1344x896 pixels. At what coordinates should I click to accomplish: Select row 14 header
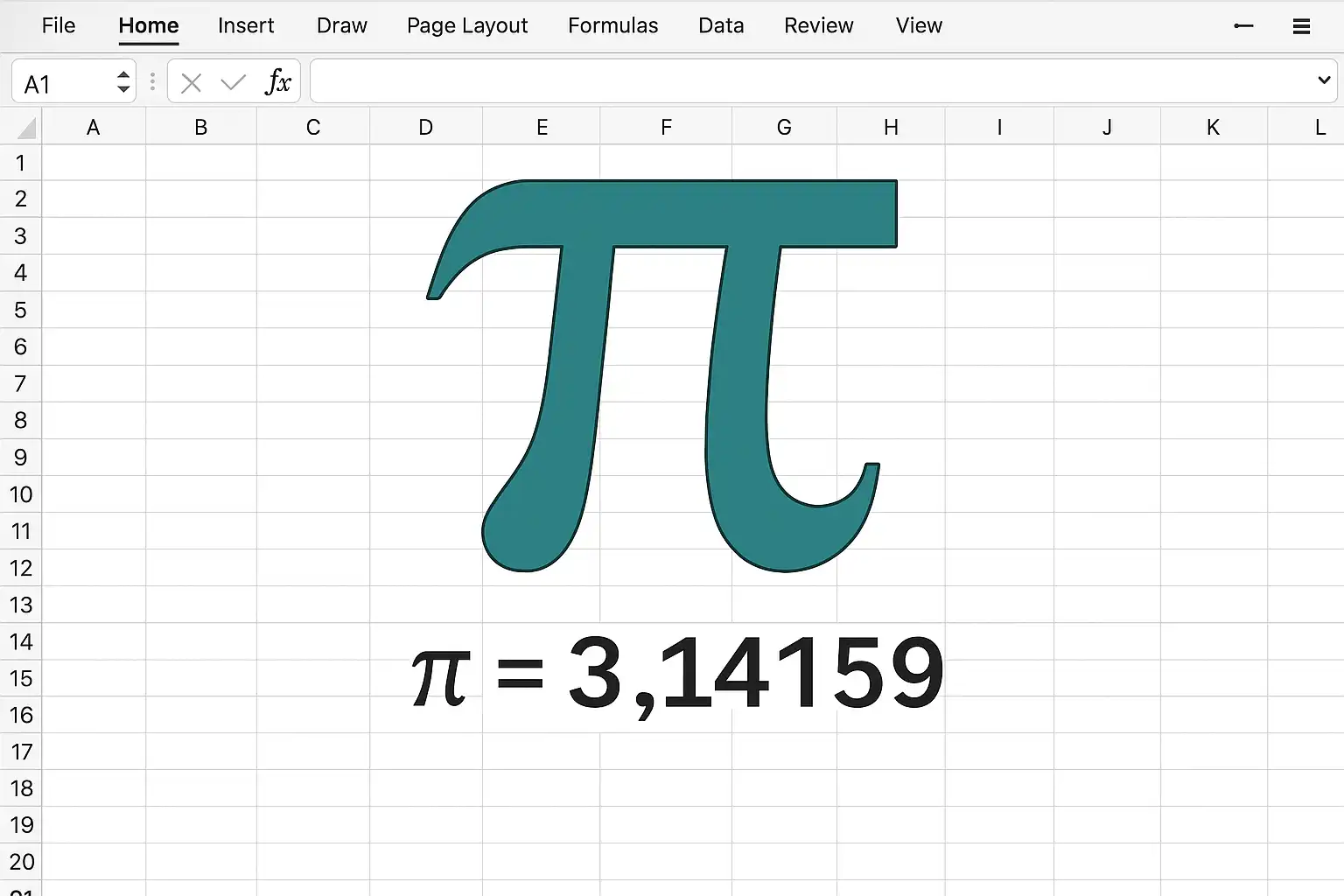click(21, 641)
